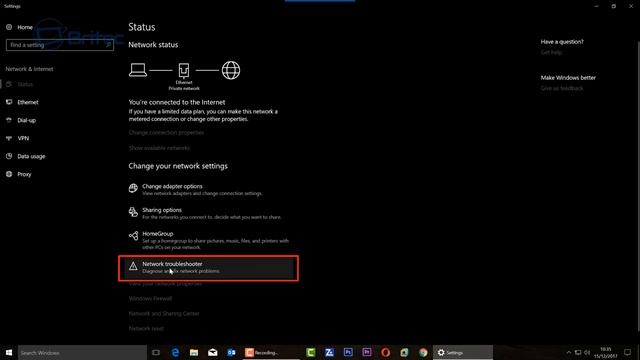Open the Windows Start menu

point(9,352)
